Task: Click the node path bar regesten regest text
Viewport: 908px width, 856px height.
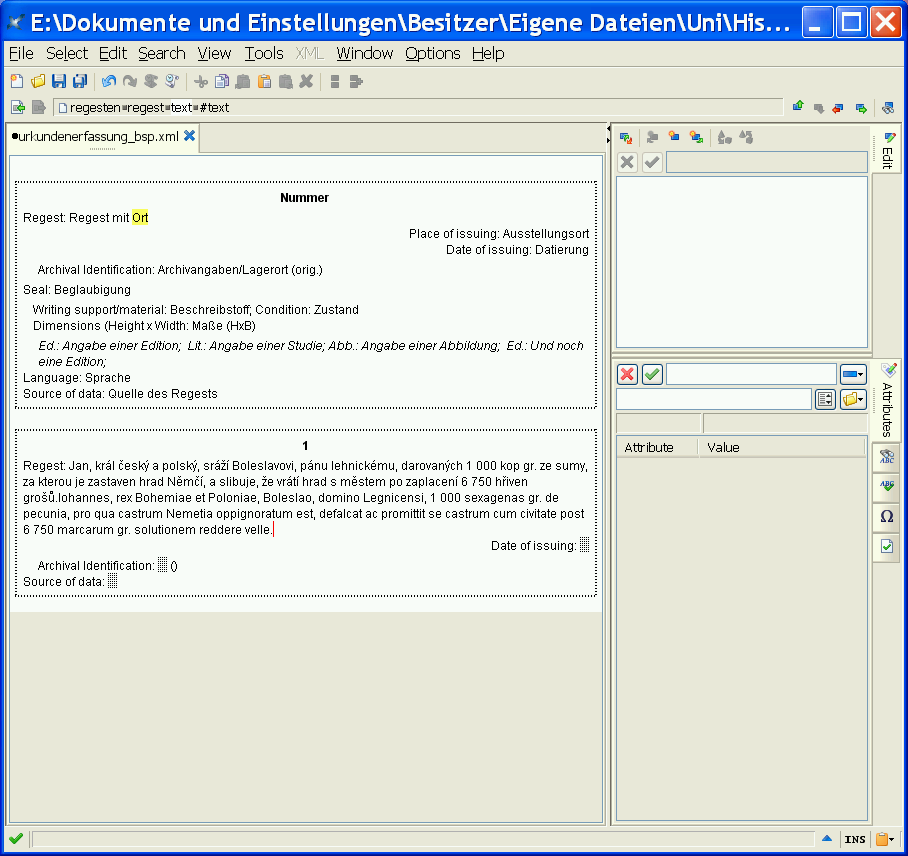Action: (x=418, y=107)
